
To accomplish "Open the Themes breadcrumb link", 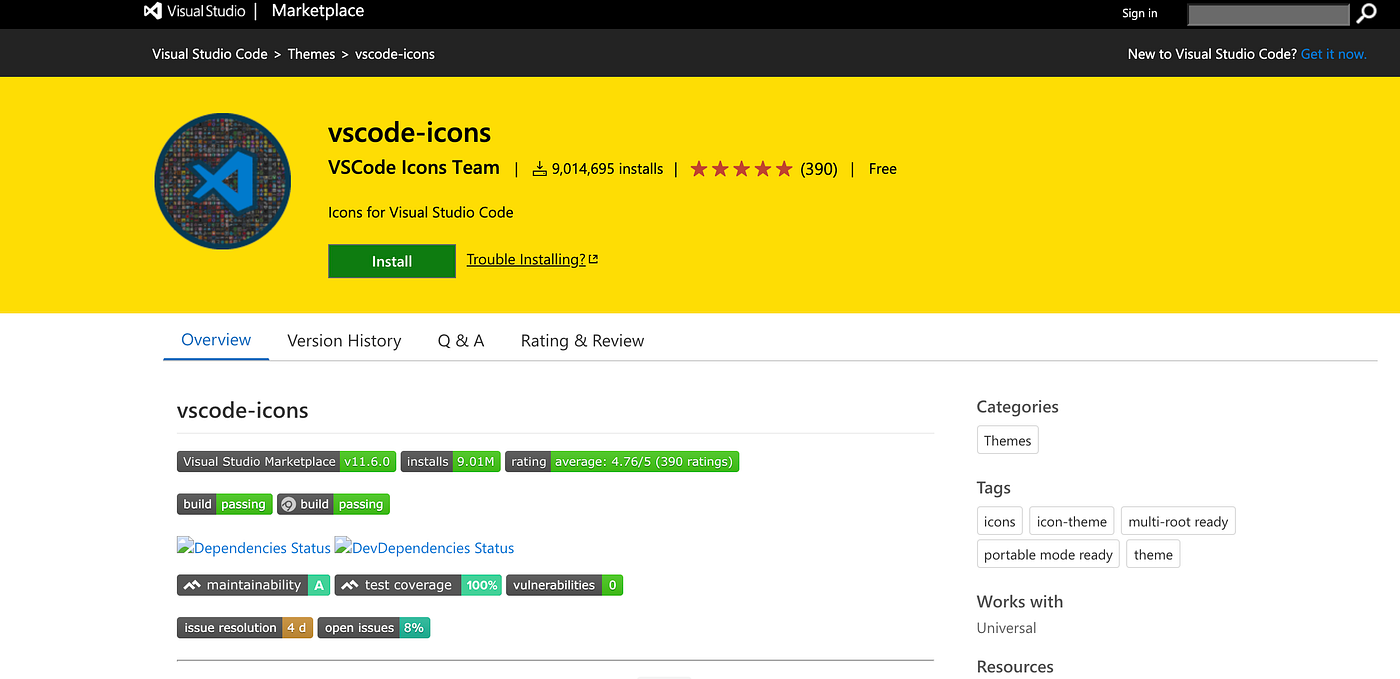I will [x=311, y=53].
